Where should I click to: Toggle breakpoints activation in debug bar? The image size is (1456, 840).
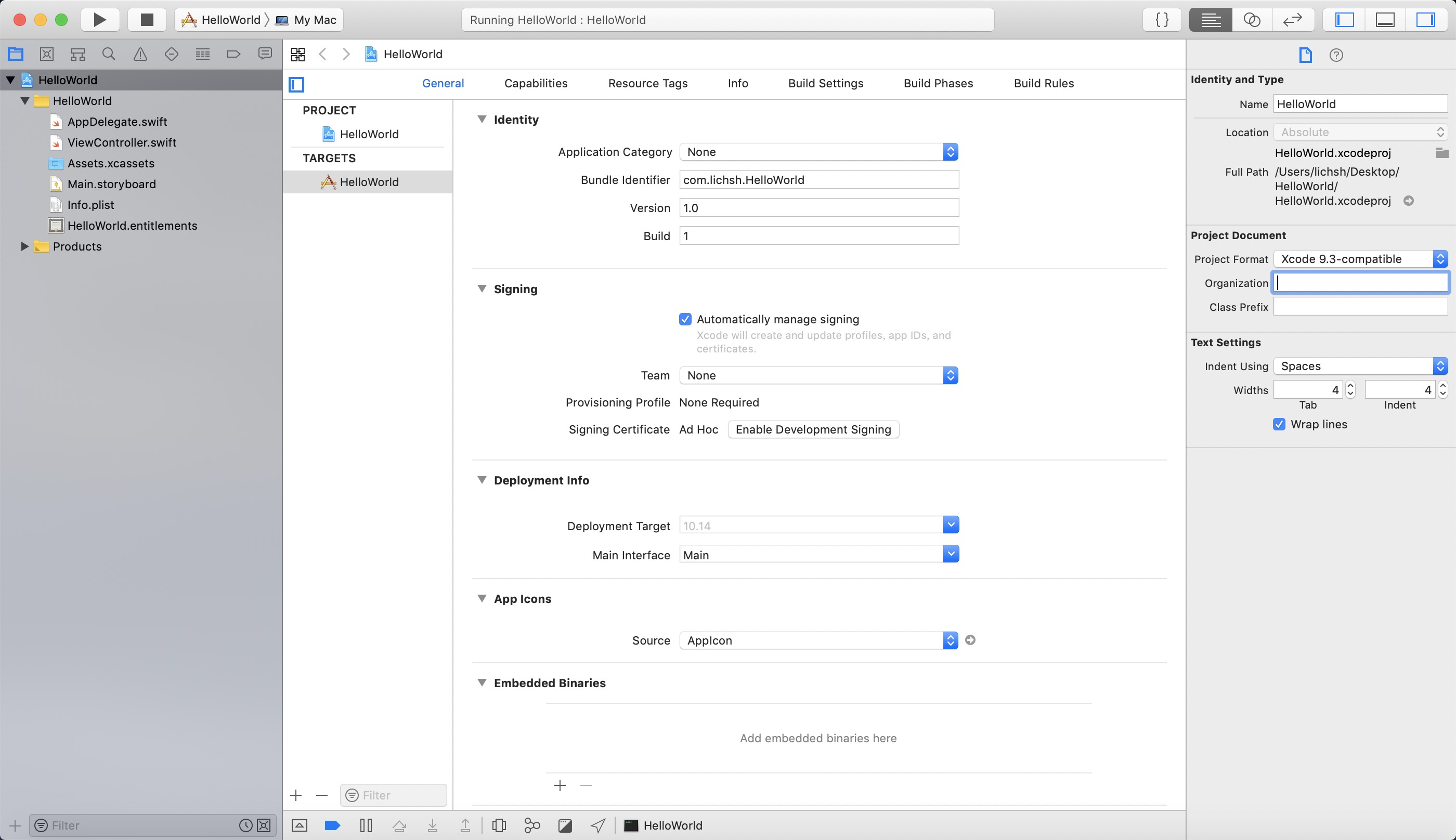332,825
